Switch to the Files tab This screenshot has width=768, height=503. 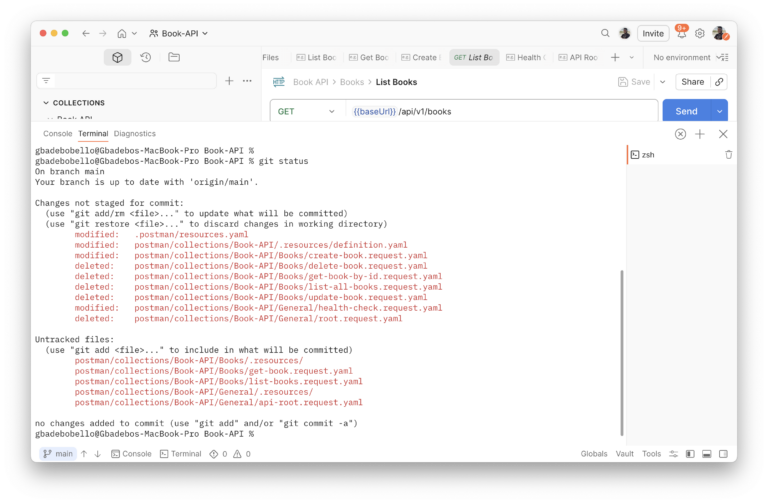coord(270,57)
